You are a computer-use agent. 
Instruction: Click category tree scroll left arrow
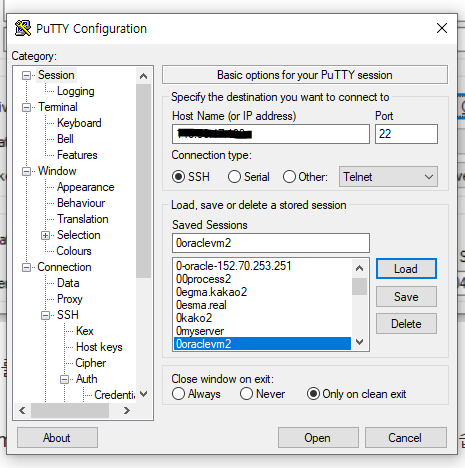click(x=22, y=411)
